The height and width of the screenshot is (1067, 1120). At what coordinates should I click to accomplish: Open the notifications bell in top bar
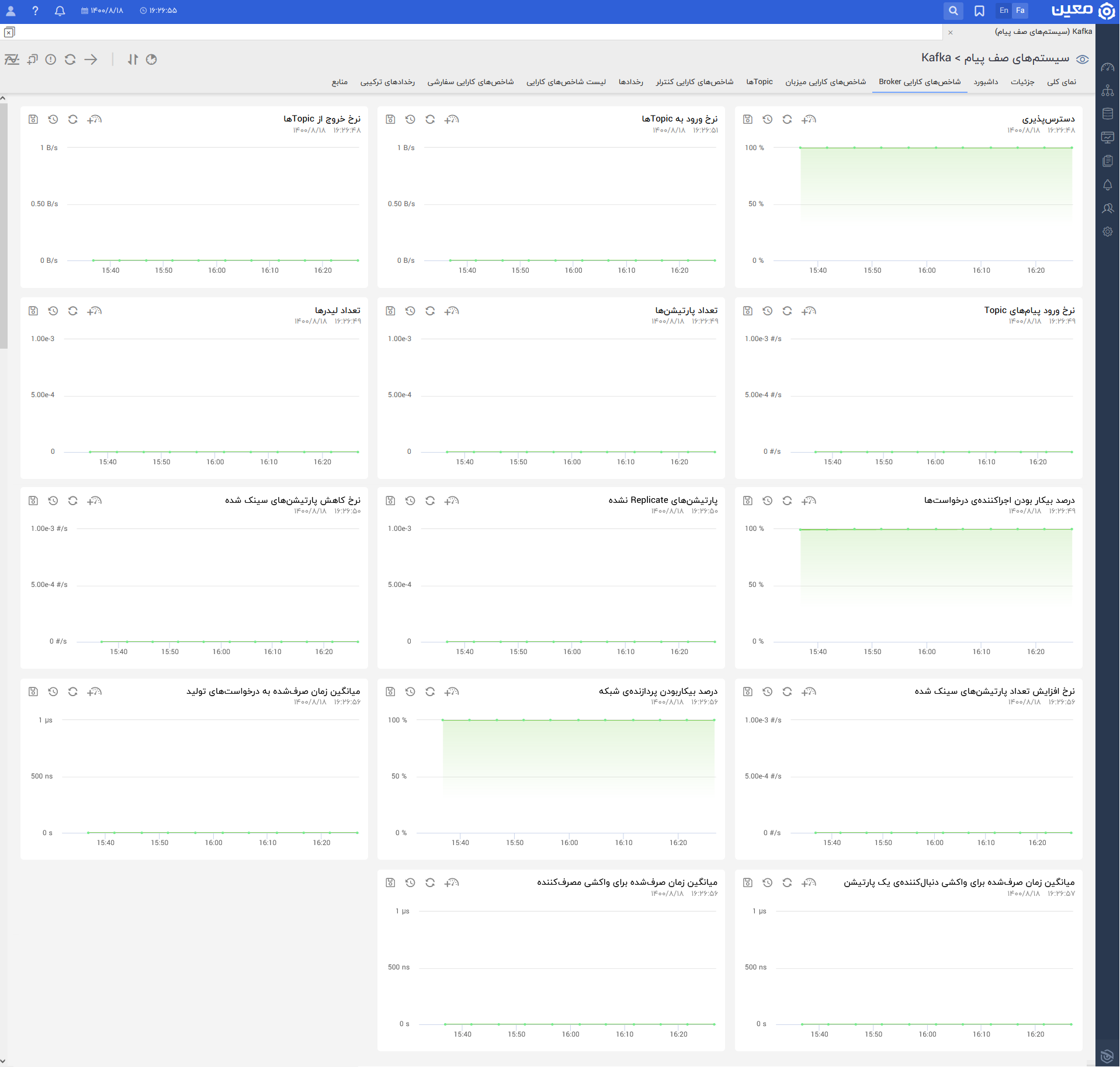pyautogui.click(x=60, y=11)
